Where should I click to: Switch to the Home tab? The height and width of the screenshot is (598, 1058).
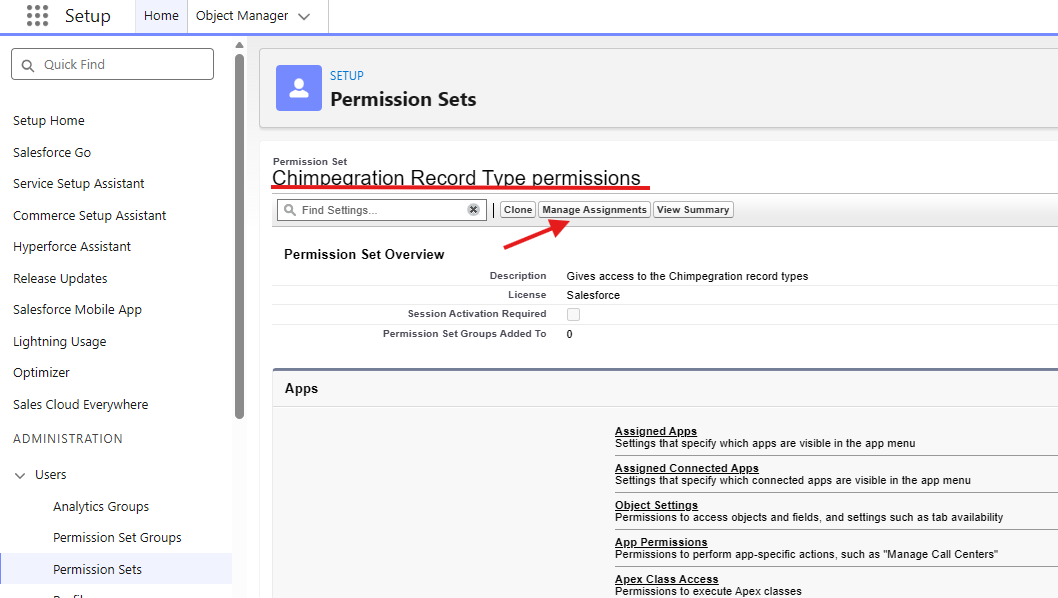(x=161, y=16)
